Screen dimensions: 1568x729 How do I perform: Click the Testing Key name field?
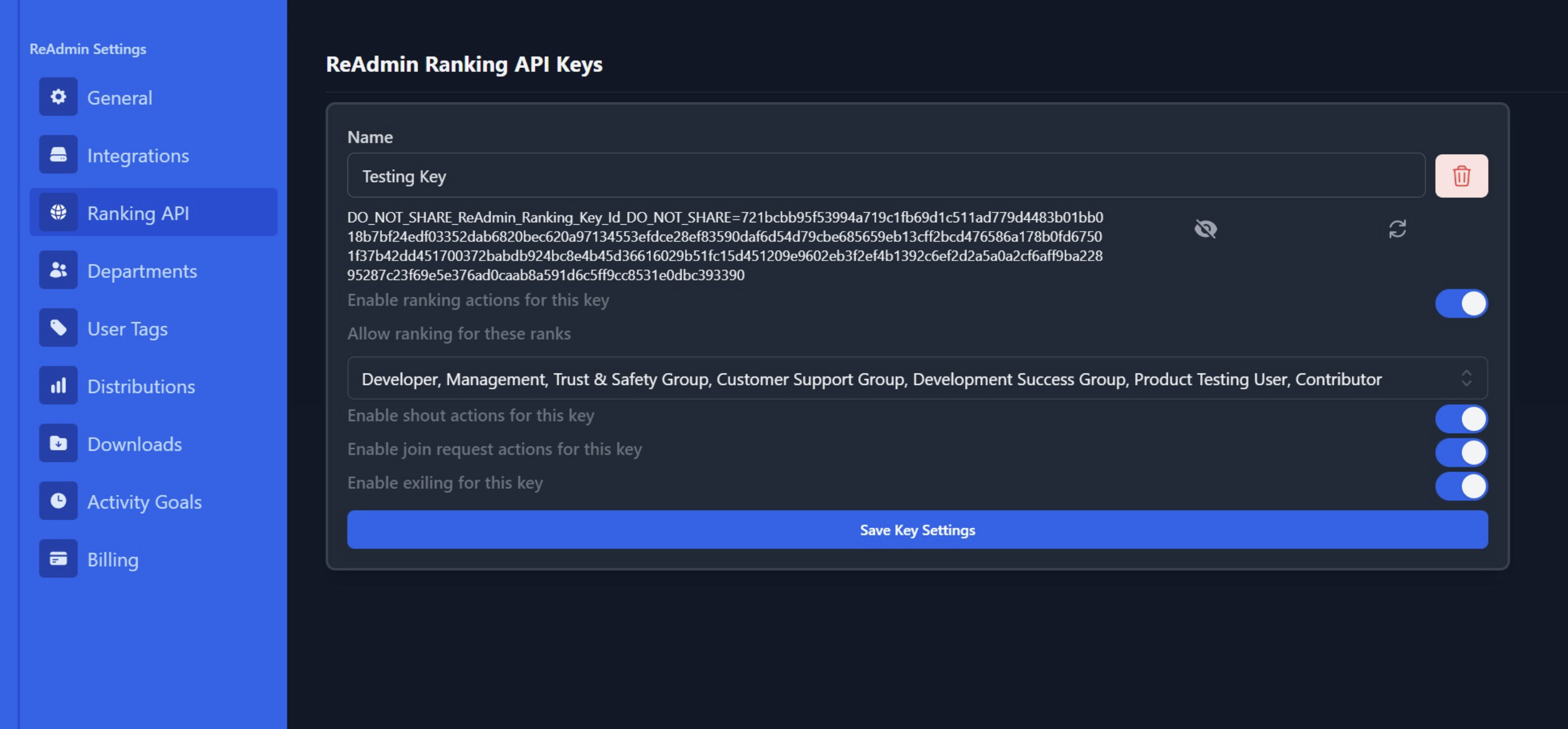[x=885, y=176]
